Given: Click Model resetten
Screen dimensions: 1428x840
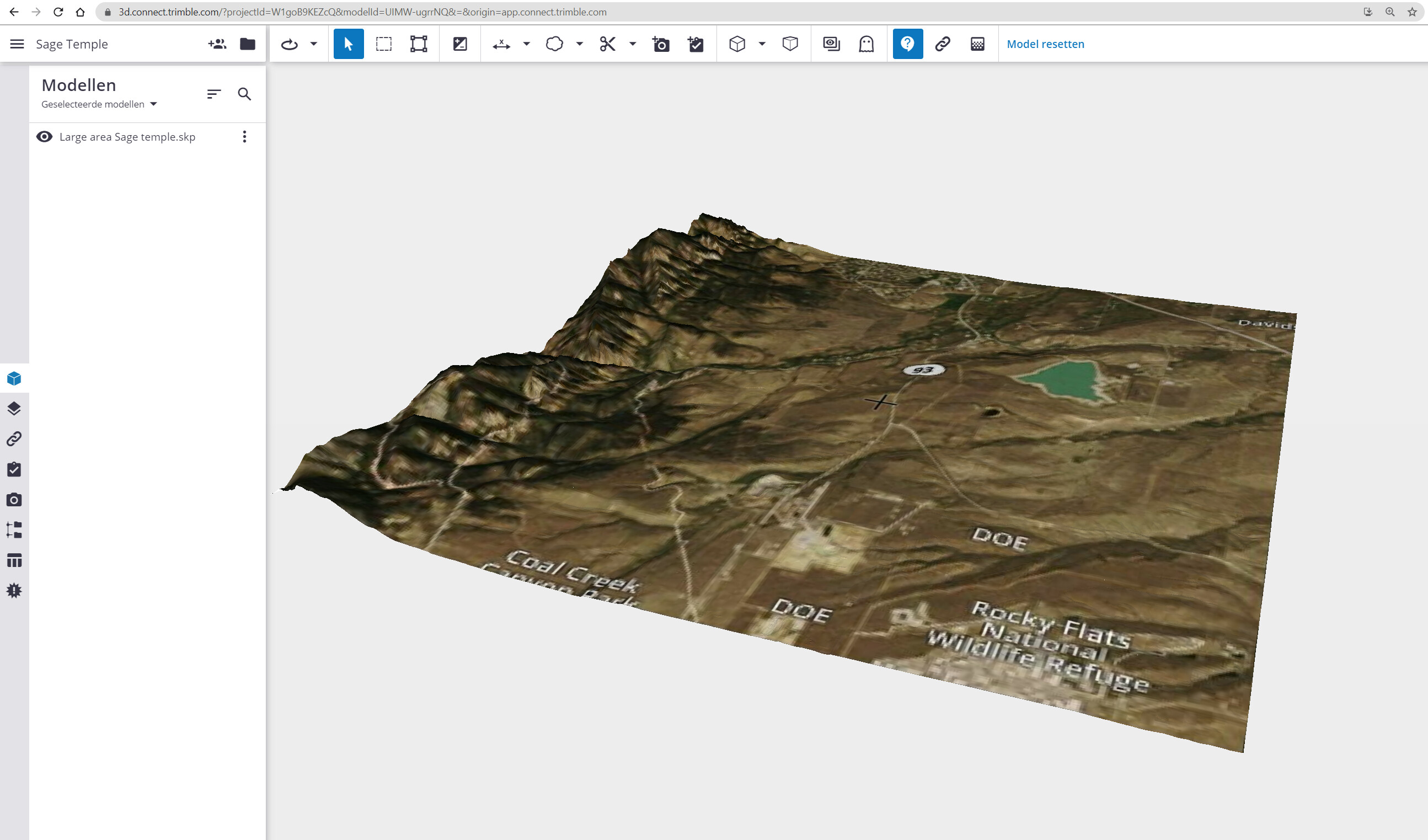Looking at the screenshot, I should tap(1045, 44).
